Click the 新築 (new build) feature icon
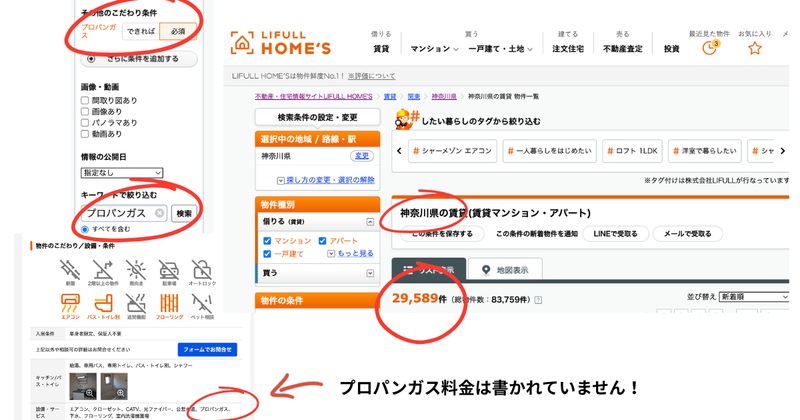This screenshot has width=800, height=420. [70, 270]
